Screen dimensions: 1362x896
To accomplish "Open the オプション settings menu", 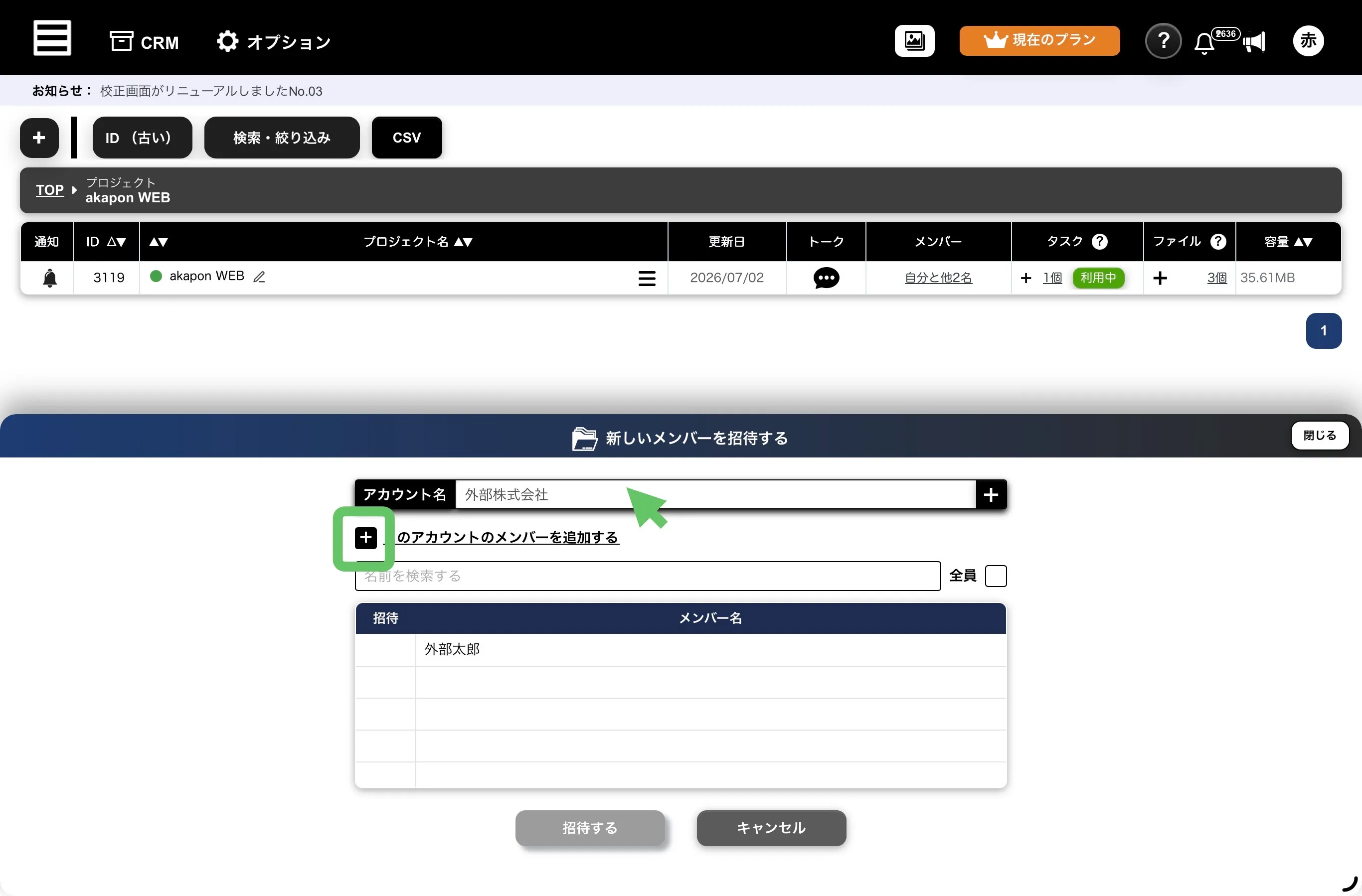I will pos(274,42).
